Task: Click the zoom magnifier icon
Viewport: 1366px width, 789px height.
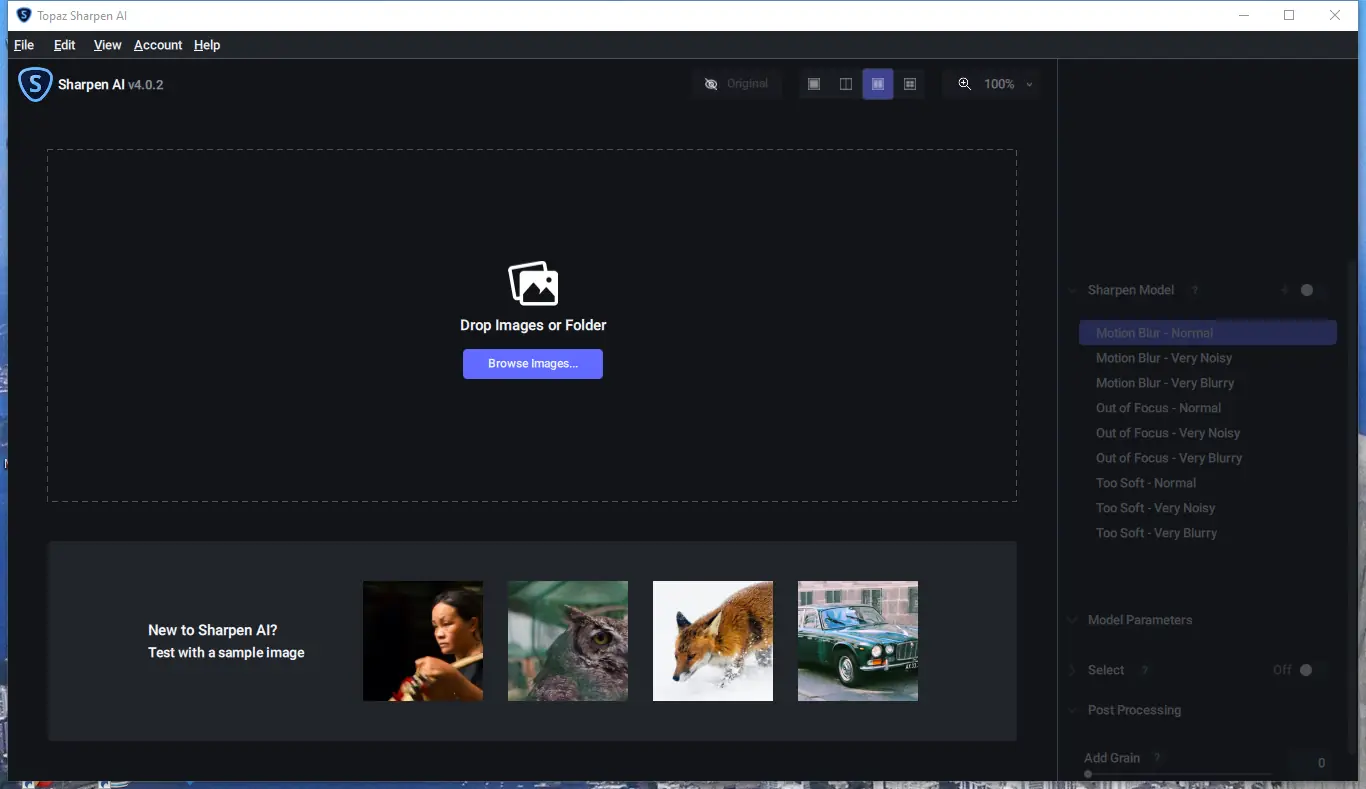Action: 965,84
